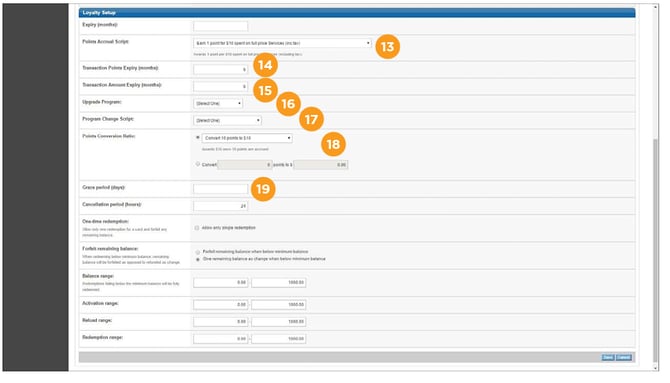
Task: Click the Cancel button
Action: click(623, 357)
